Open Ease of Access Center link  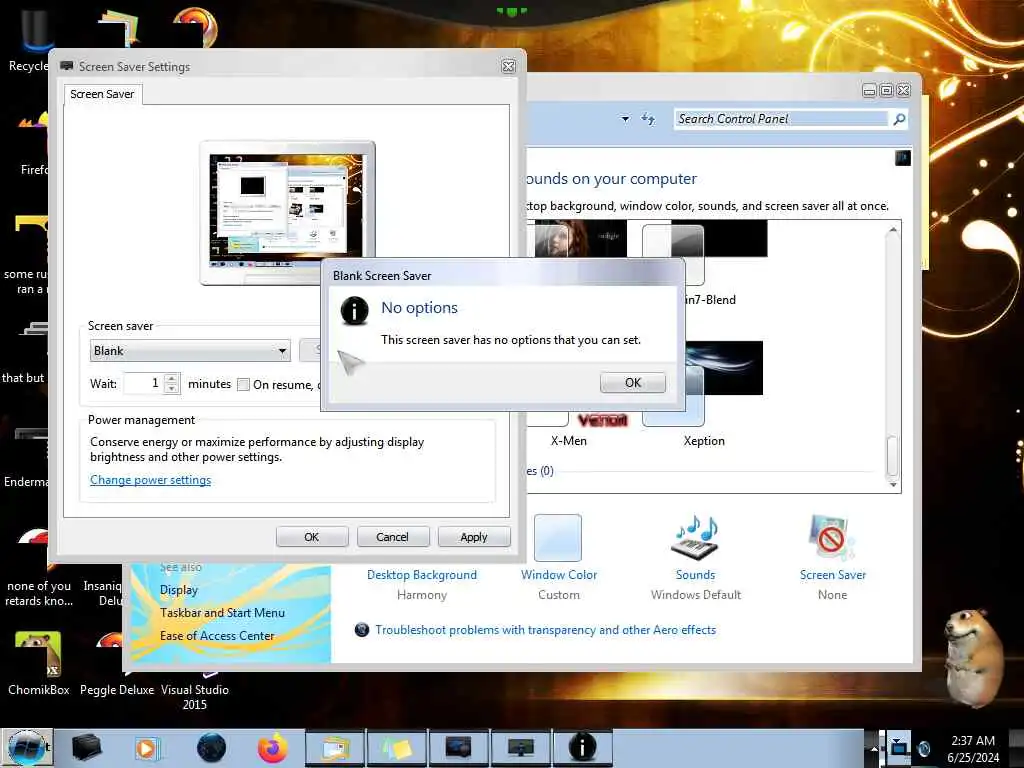[217, 635]
